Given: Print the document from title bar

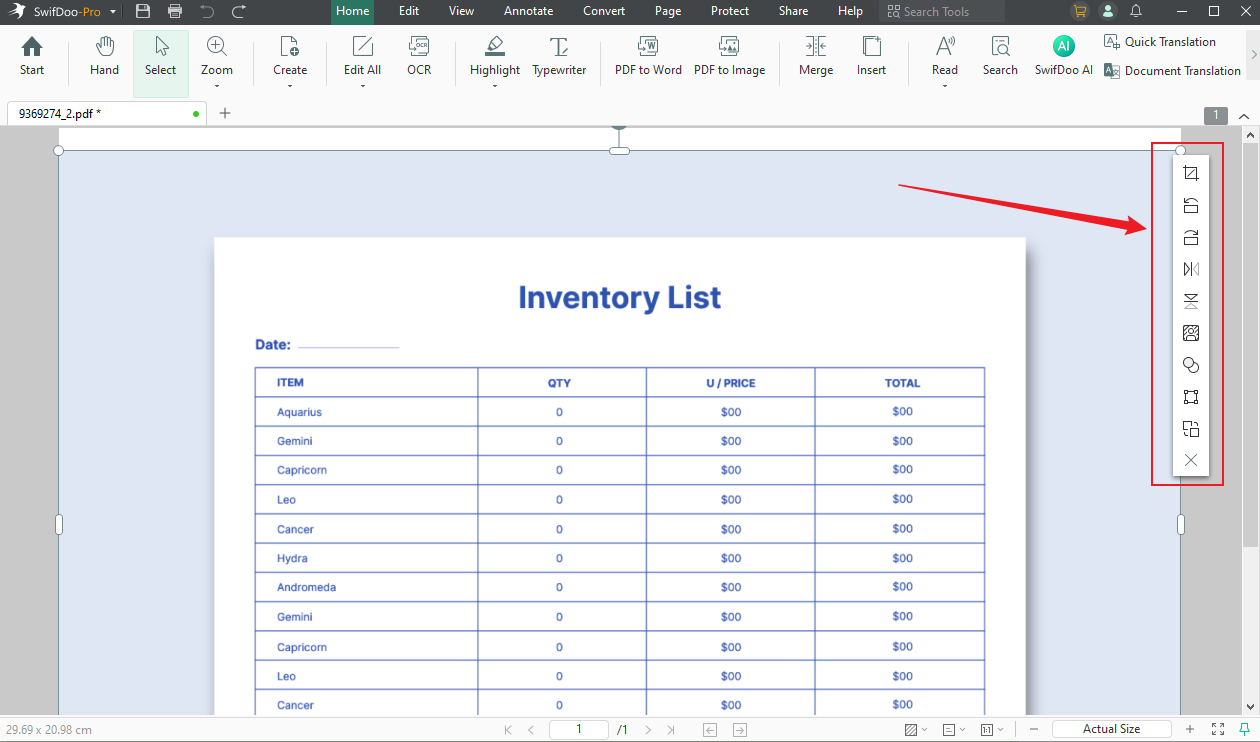Looking at the screenshot, I should click(x=175, y=11).
